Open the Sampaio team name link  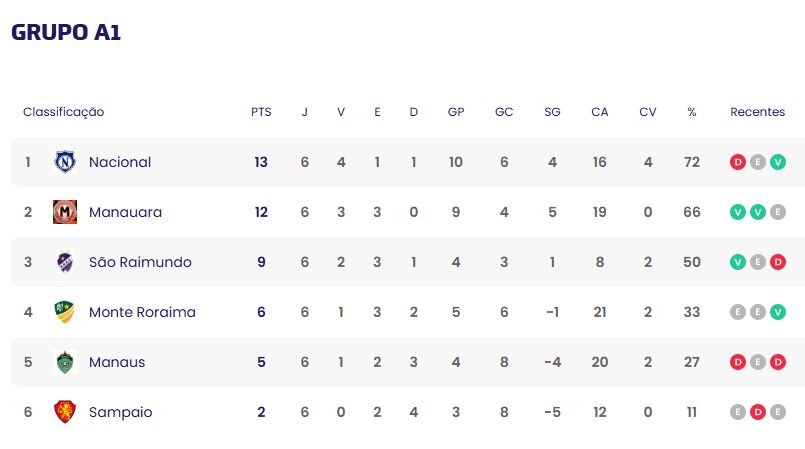[x=121, y=412]
